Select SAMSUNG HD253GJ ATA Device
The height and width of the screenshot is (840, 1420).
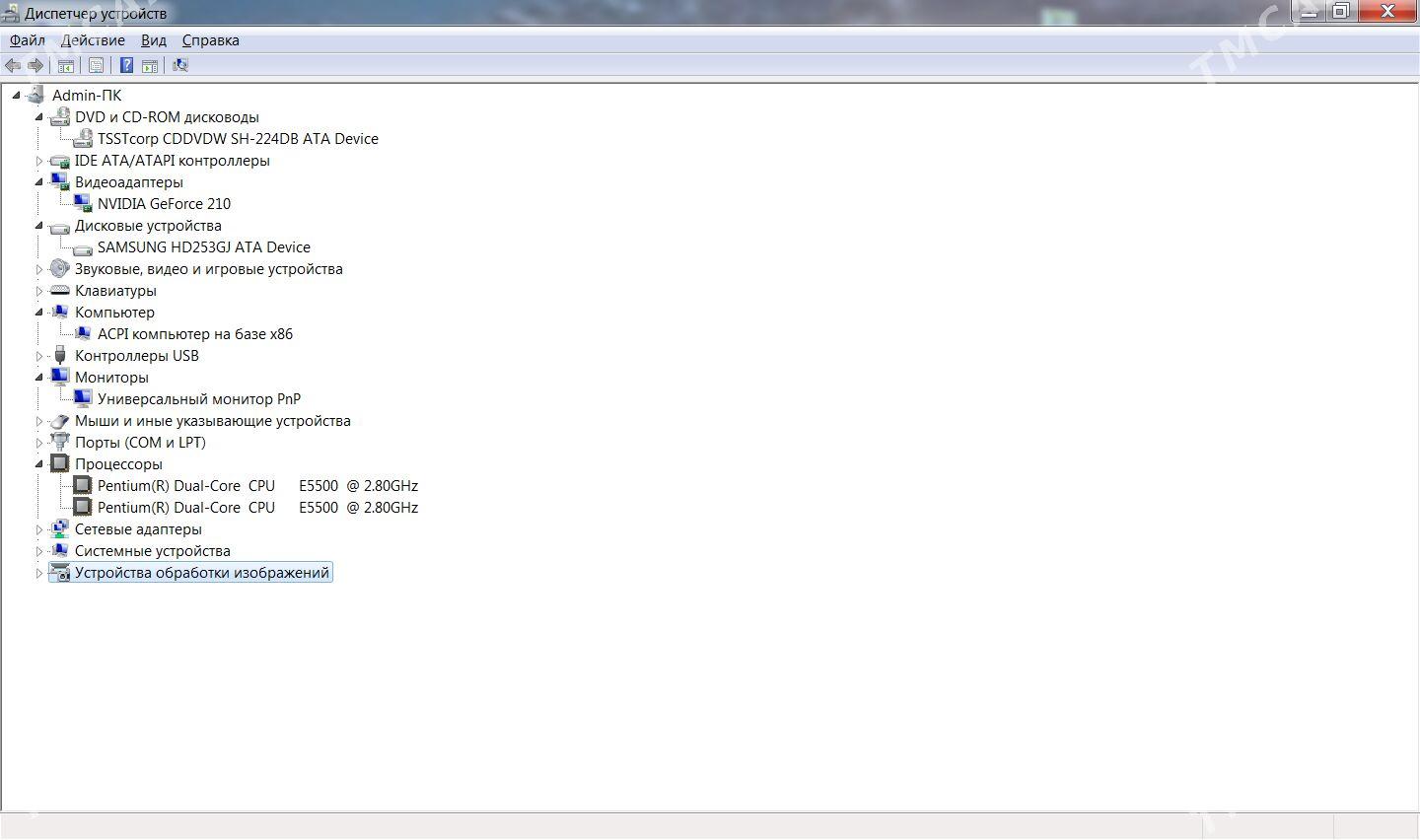pyautogui.click(x=203, y=247)
